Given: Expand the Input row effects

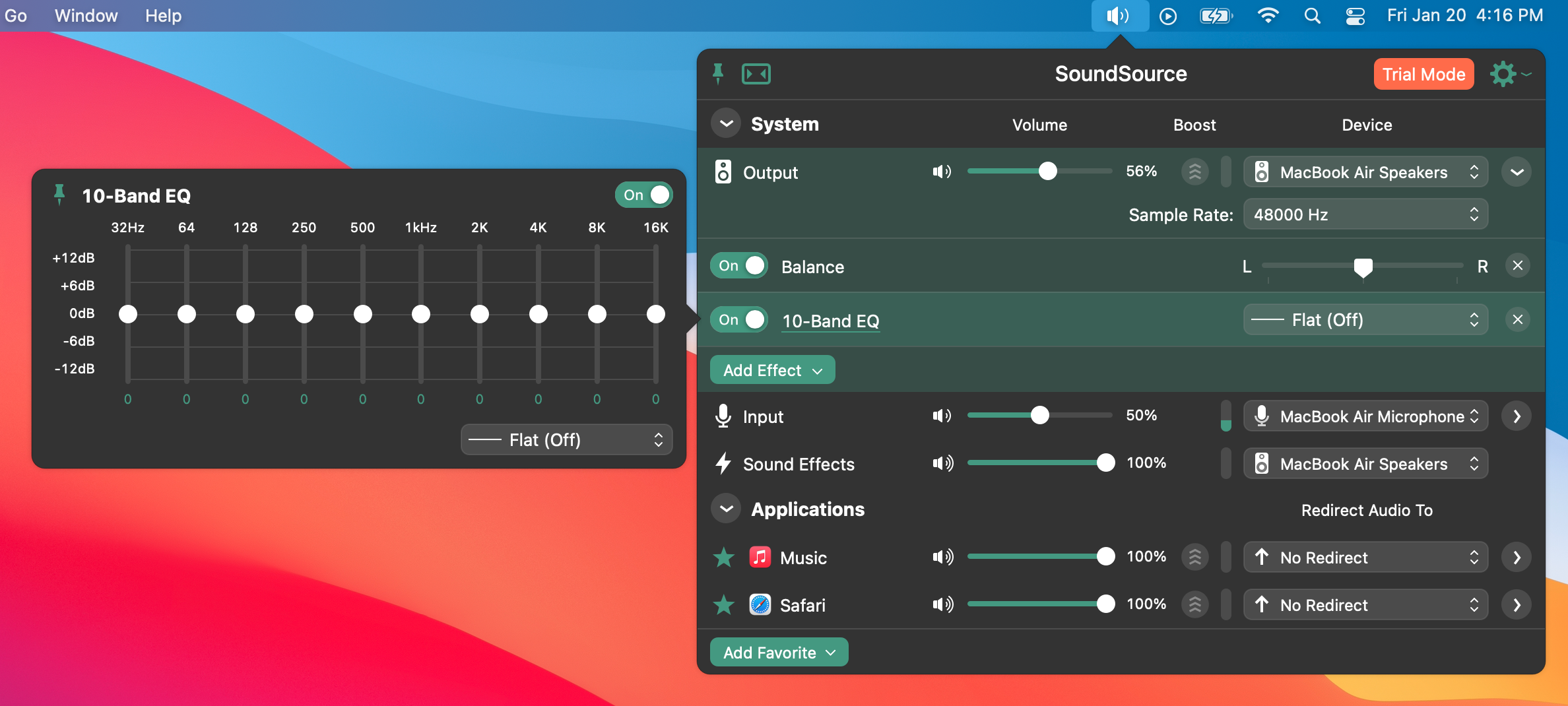Looking at the screenshot, I should (1517, 416).
